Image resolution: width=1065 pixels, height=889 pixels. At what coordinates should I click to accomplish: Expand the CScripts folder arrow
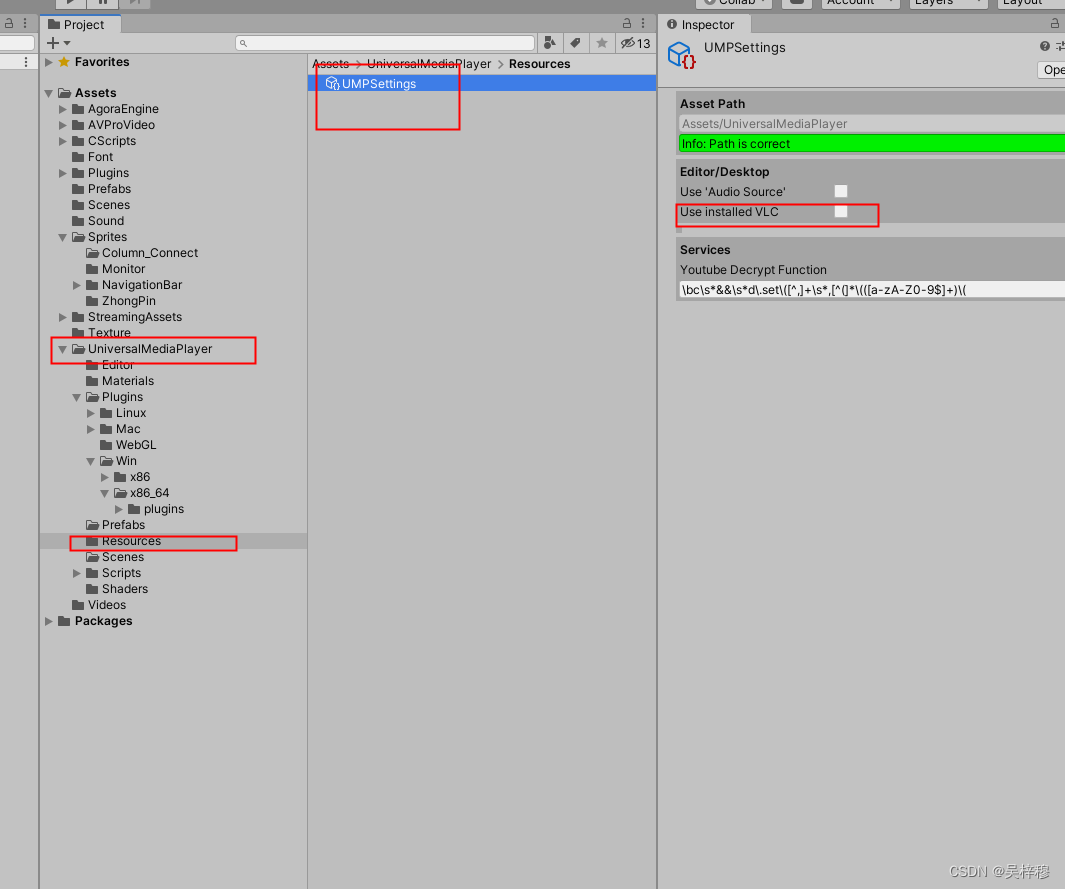pyautogui.click(x=62, y=141)
